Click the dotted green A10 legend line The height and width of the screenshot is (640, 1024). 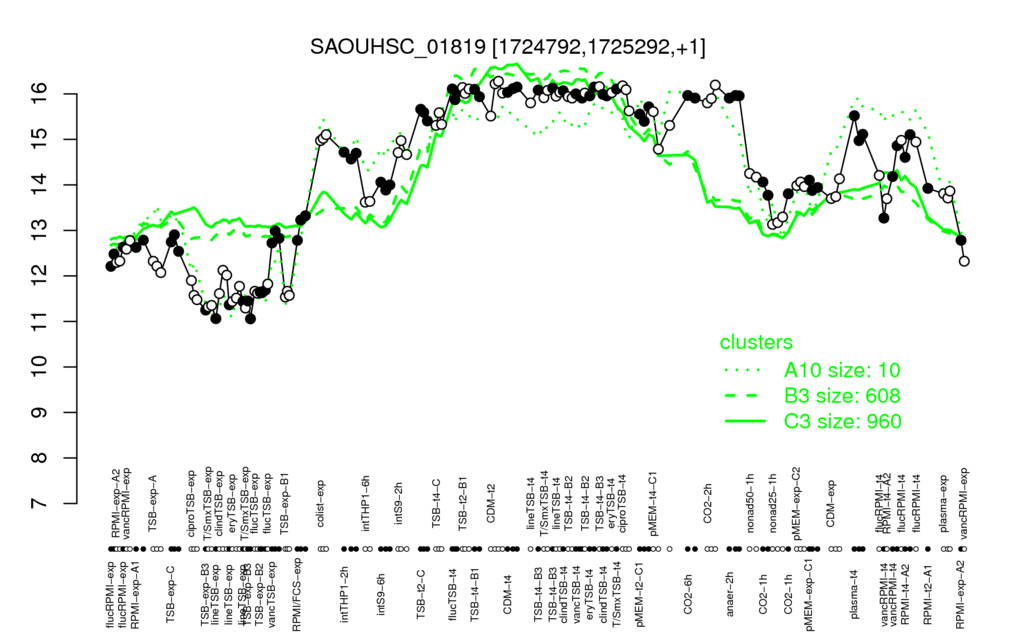(745, 370)
